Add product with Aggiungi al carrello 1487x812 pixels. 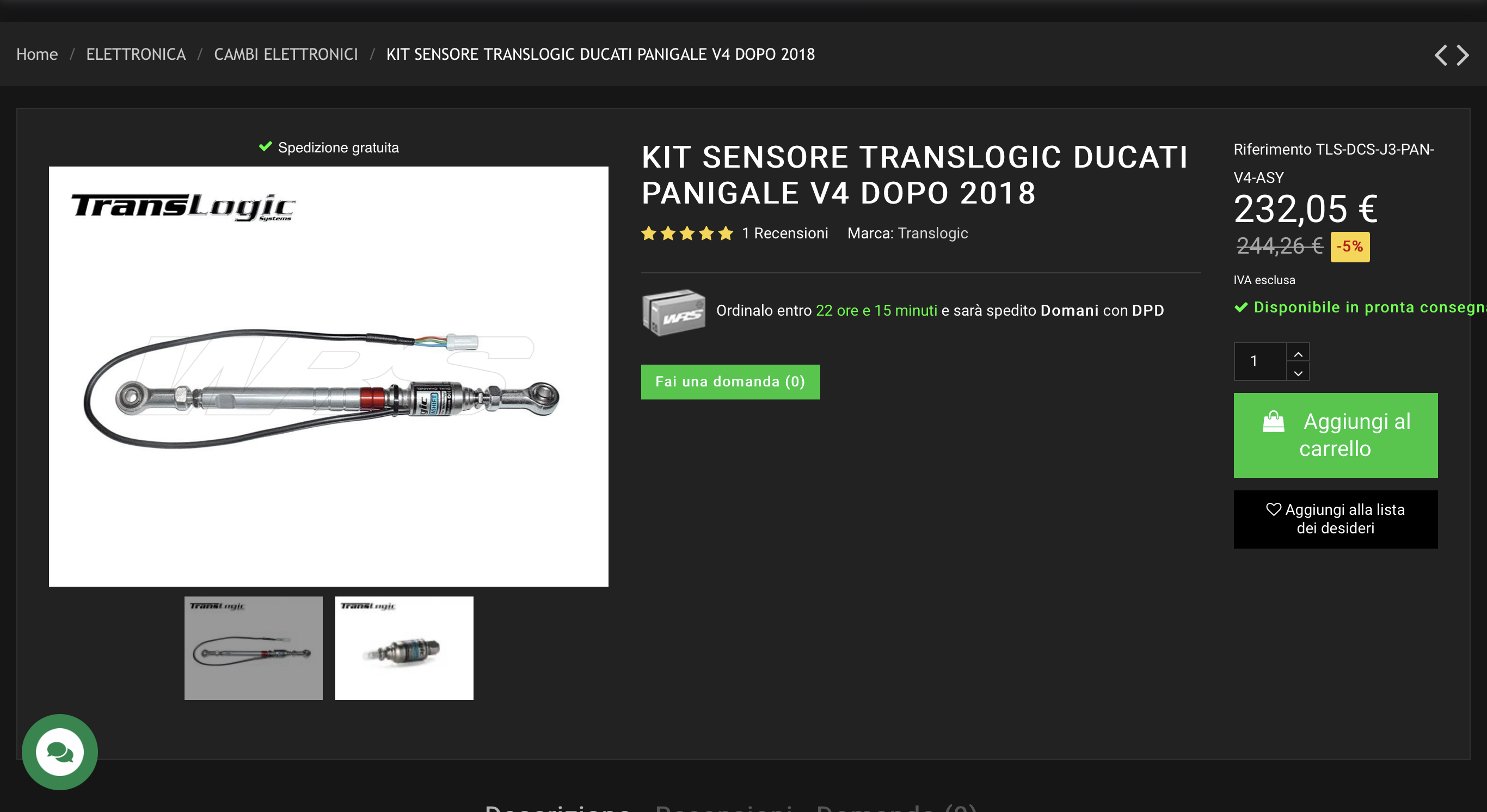[1335, 435]
